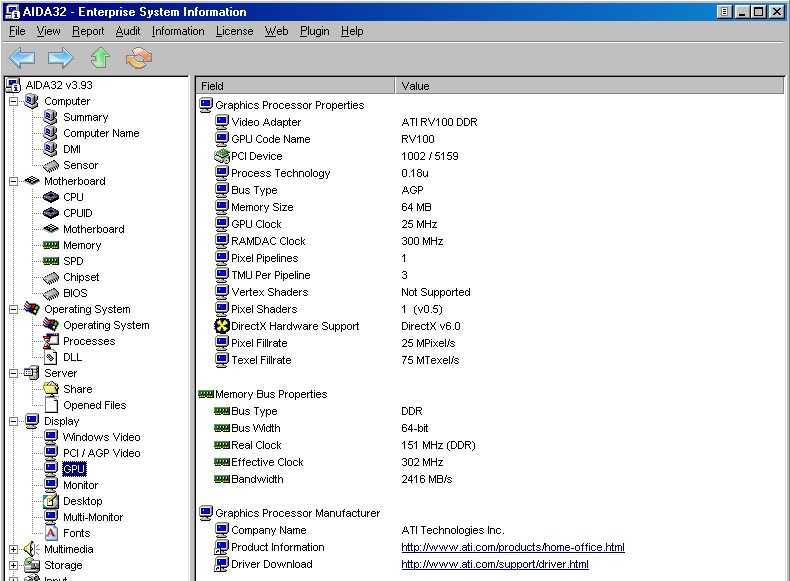Click the Value column header
This screenshot has width=790, height=581.
coord(590,86)
